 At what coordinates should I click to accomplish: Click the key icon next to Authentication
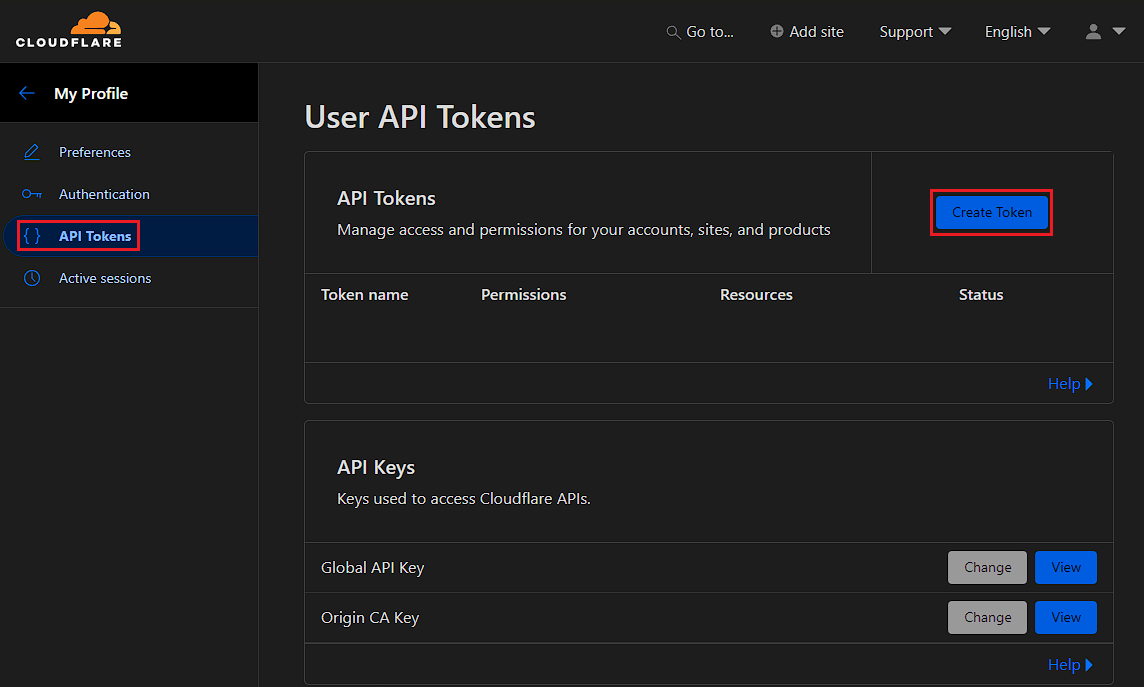tap(31, 194)
